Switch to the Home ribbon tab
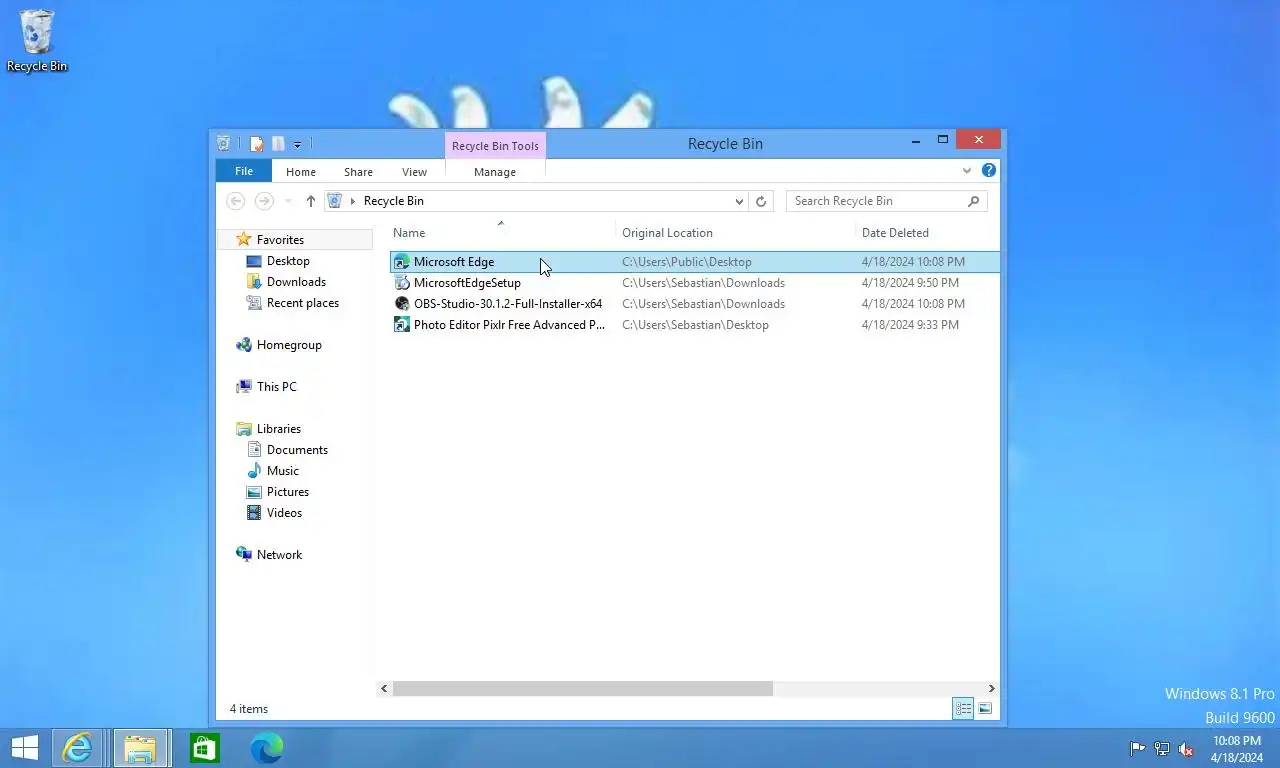Viewport: 1280px width, 768px height. (300, 172)
